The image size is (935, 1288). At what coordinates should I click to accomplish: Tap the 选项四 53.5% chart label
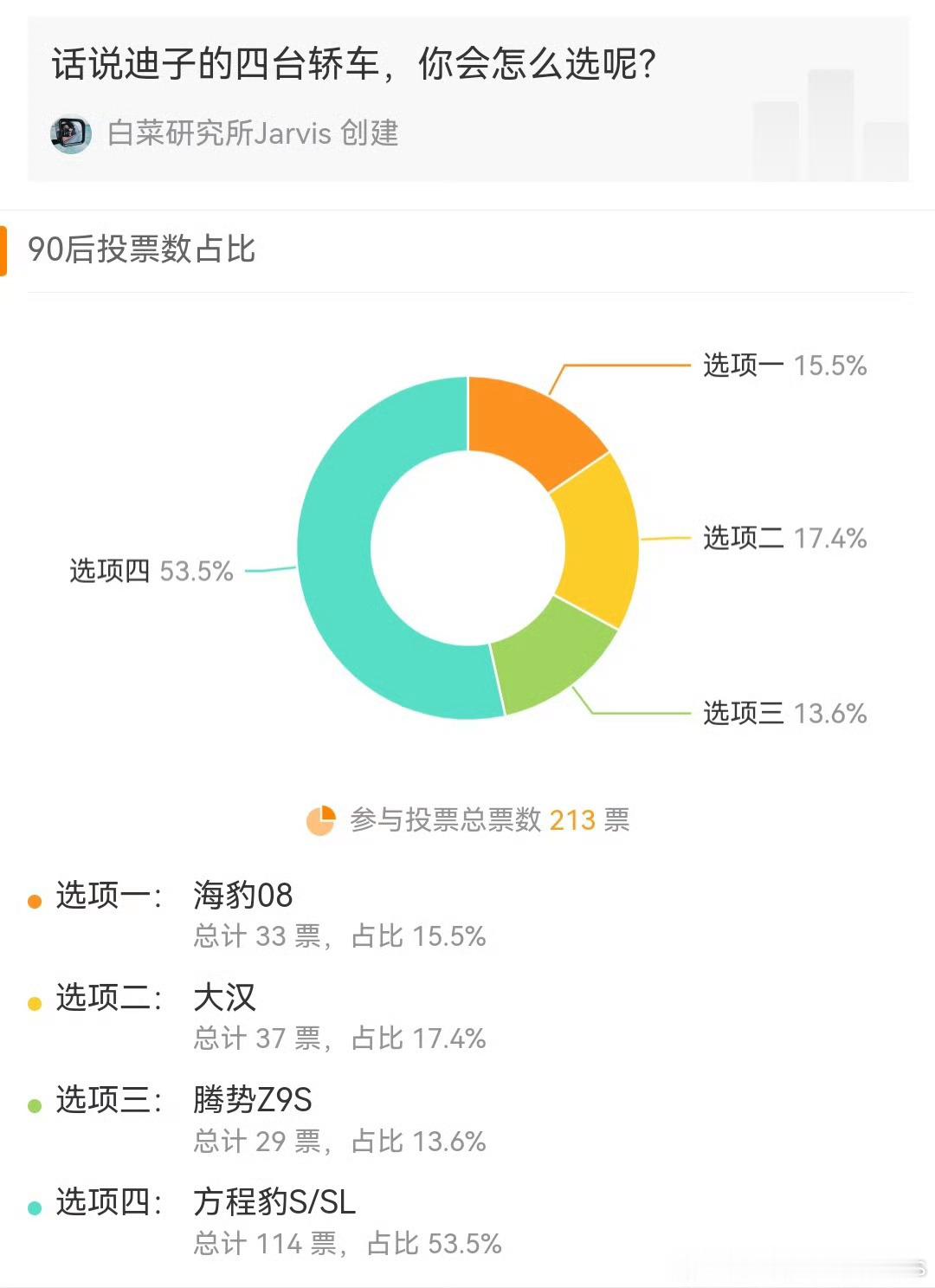click(x=152, y=572)
